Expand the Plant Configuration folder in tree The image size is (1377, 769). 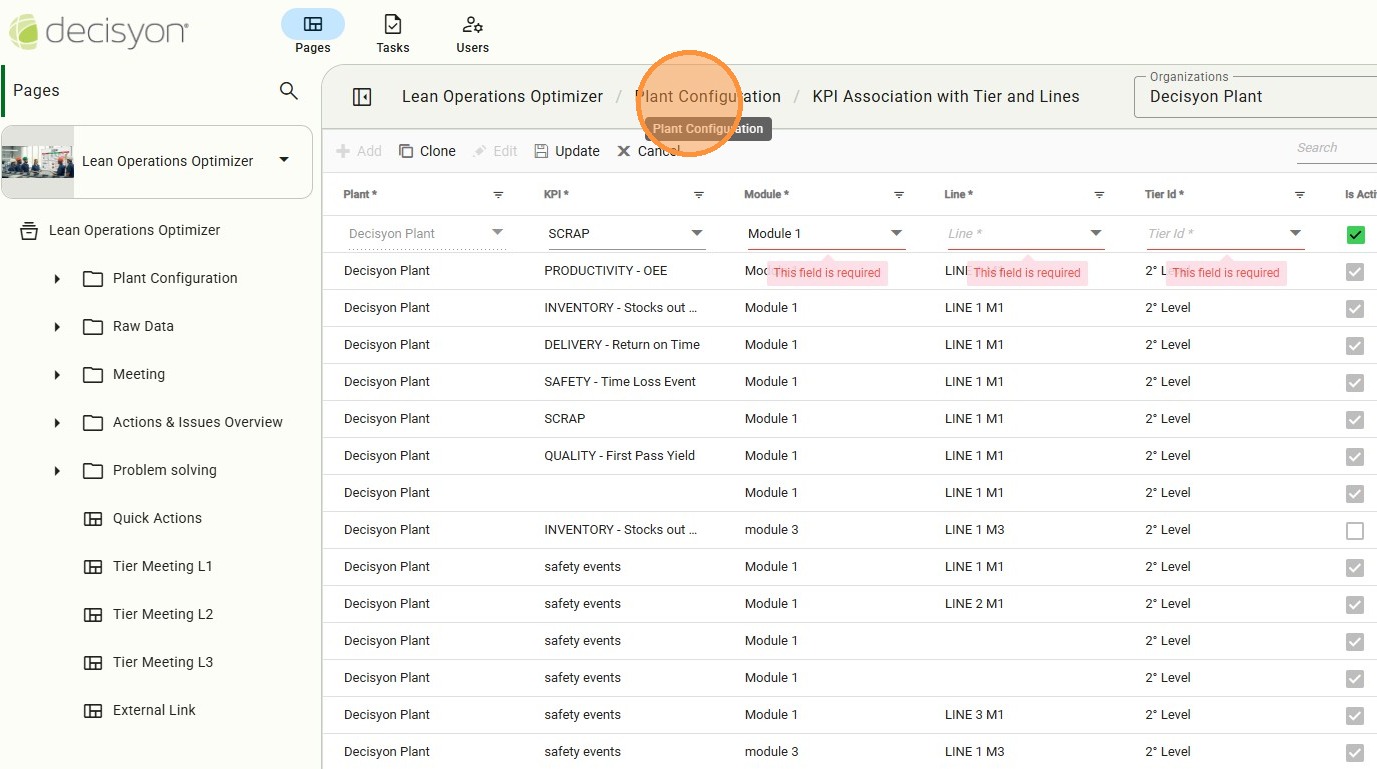57,279
